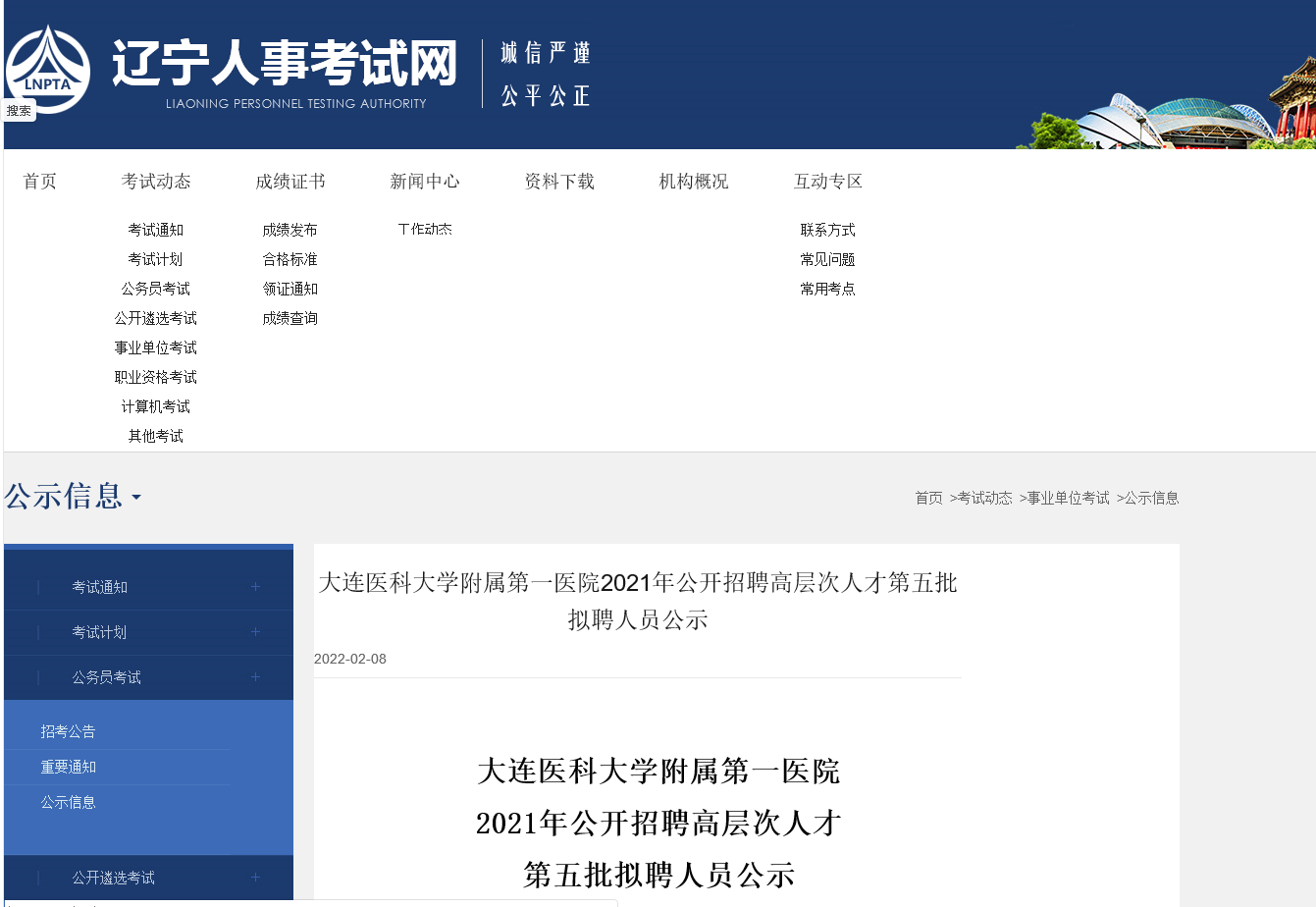Visit 联系方式 under 互动专区
The image size is (1316, 907).
pyautogui.click(x=827, y=230)
